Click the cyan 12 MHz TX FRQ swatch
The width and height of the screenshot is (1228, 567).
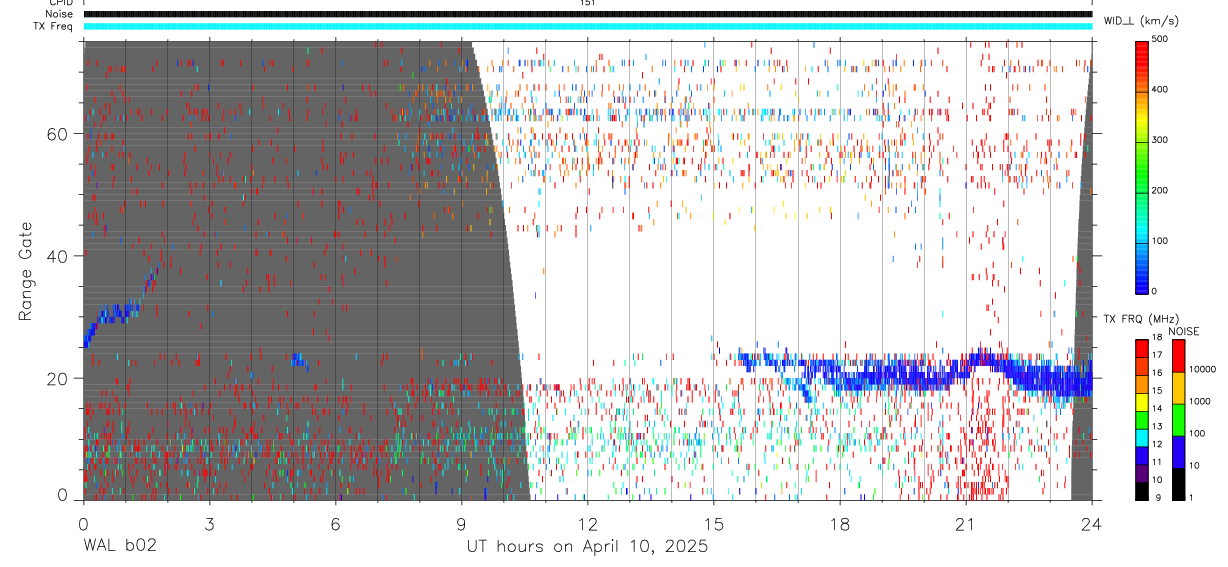click(x=1142, y=436)
